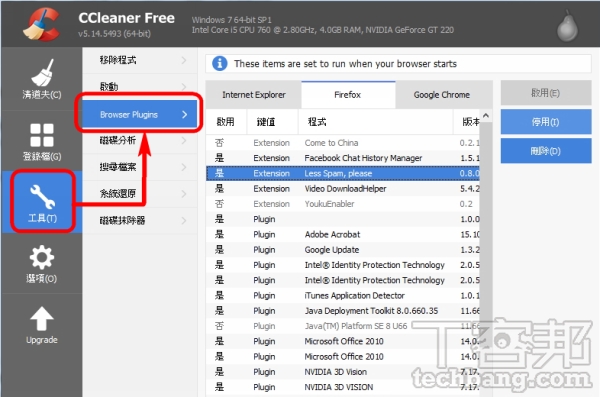Select the unnamed Plugin row version 1.0.0
The image size is (600, 397).
pyautogui.click(x=343, y=219)
